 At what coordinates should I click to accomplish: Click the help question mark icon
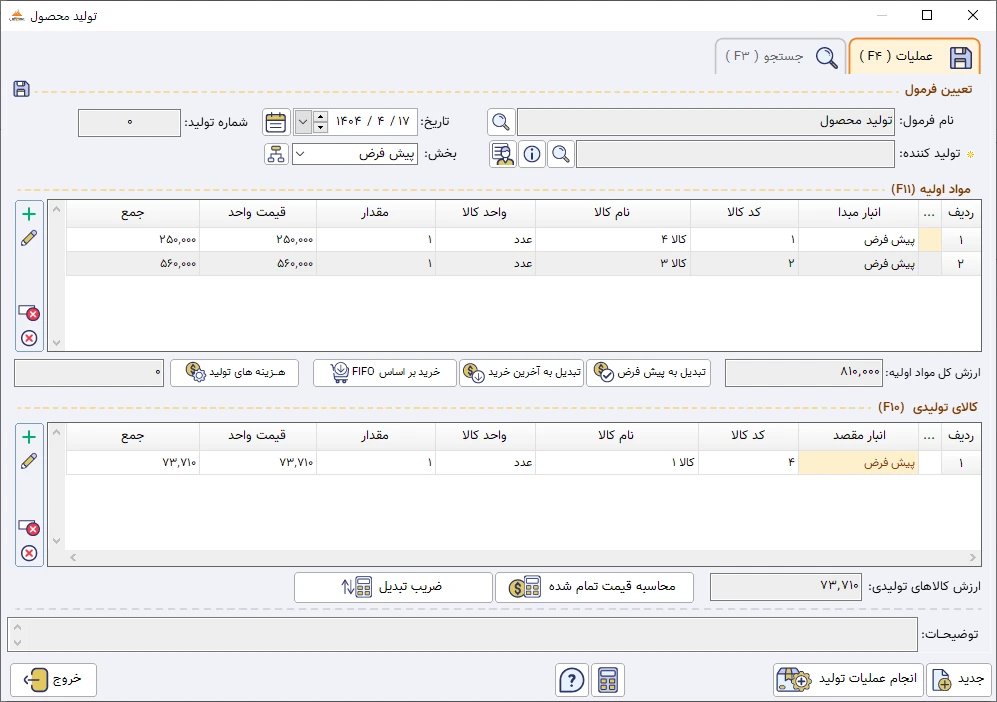pos(571,680)
